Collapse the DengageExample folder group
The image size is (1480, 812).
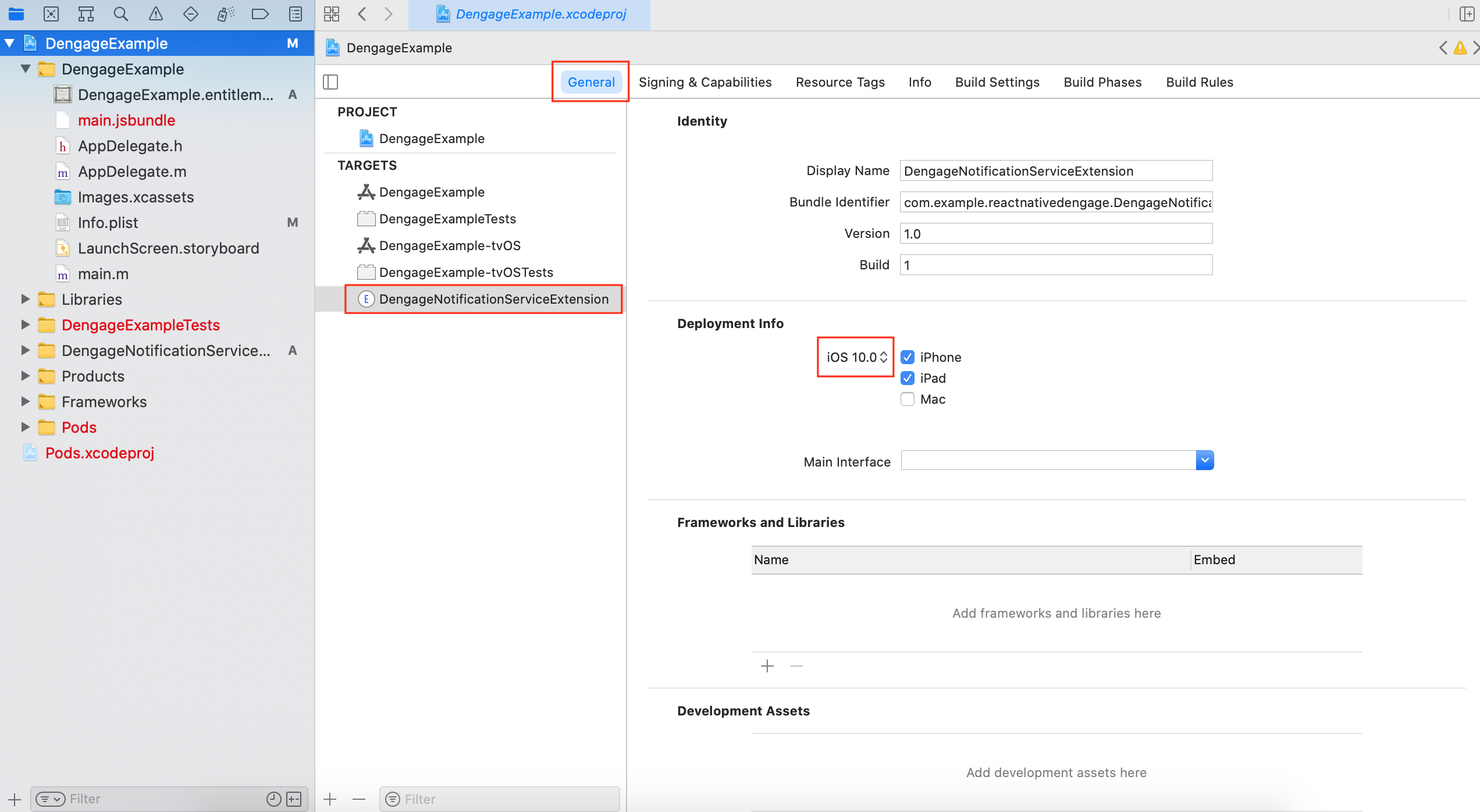pos(26,69)
